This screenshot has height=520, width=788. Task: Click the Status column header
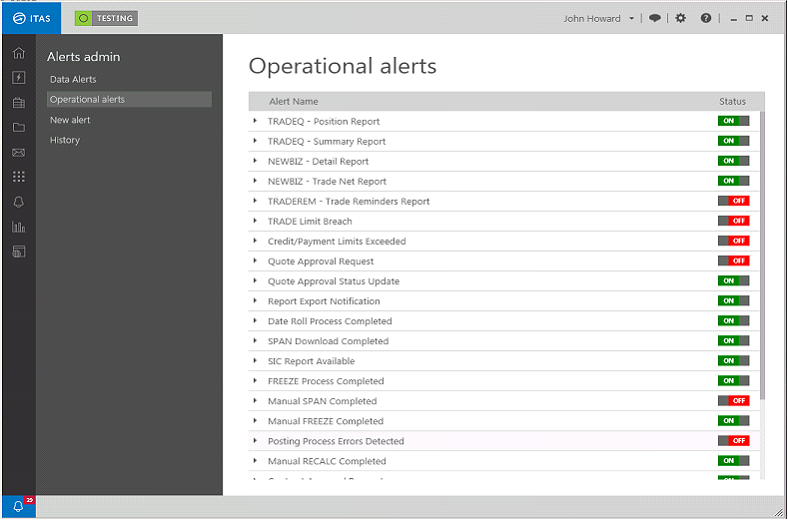pos(732,101)
